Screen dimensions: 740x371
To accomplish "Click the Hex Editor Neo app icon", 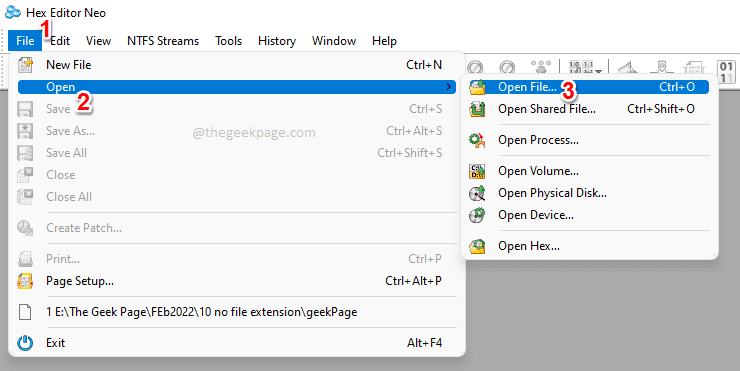I will [13, 13].
